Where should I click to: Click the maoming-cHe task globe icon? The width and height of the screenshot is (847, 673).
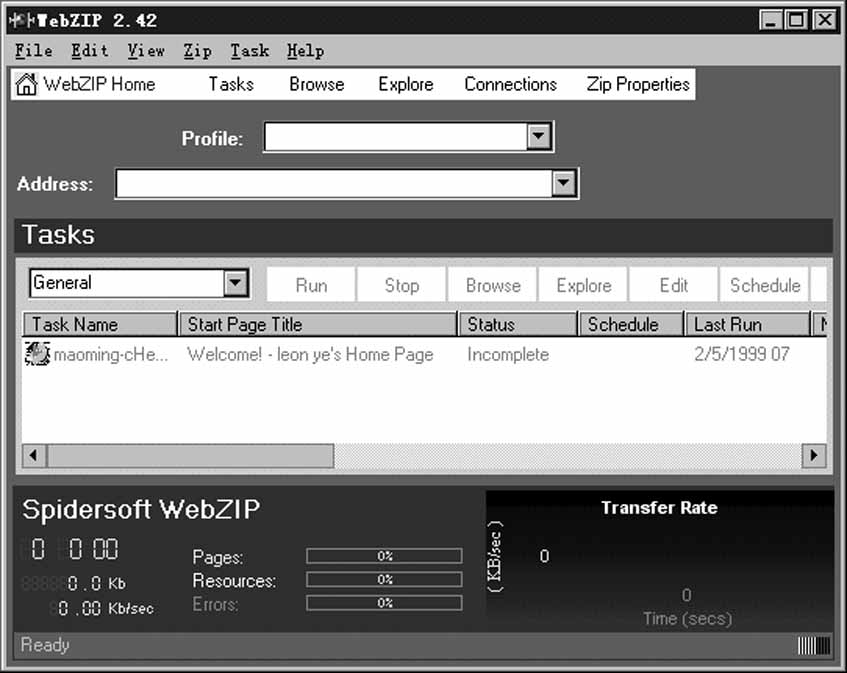click(37, 354)
